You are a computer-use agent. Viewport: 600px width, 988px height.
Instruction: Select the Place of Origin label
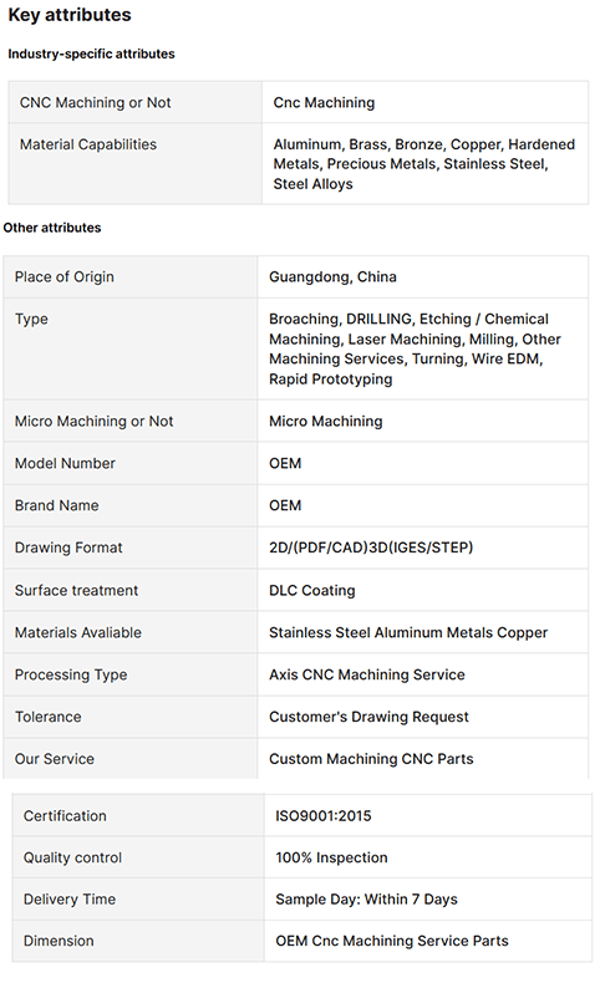(64, 277)
